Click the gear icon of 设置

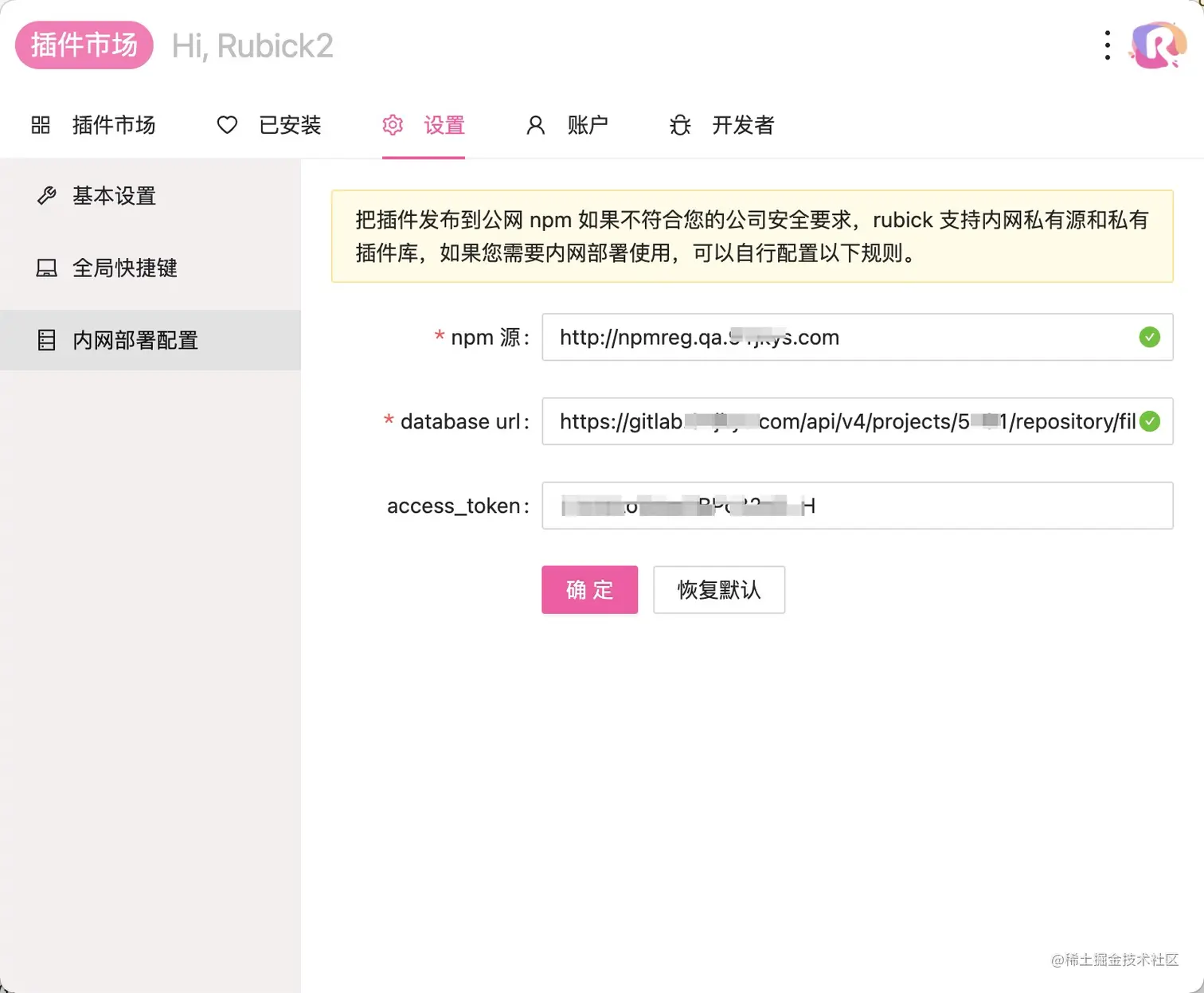tap(393, 125)
